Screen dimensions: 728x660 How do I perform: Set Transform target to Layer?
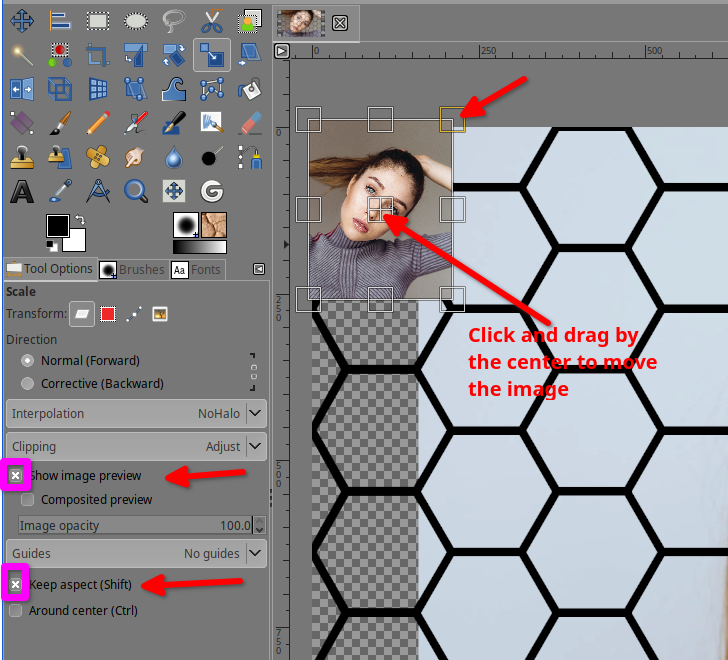[82, 314]
